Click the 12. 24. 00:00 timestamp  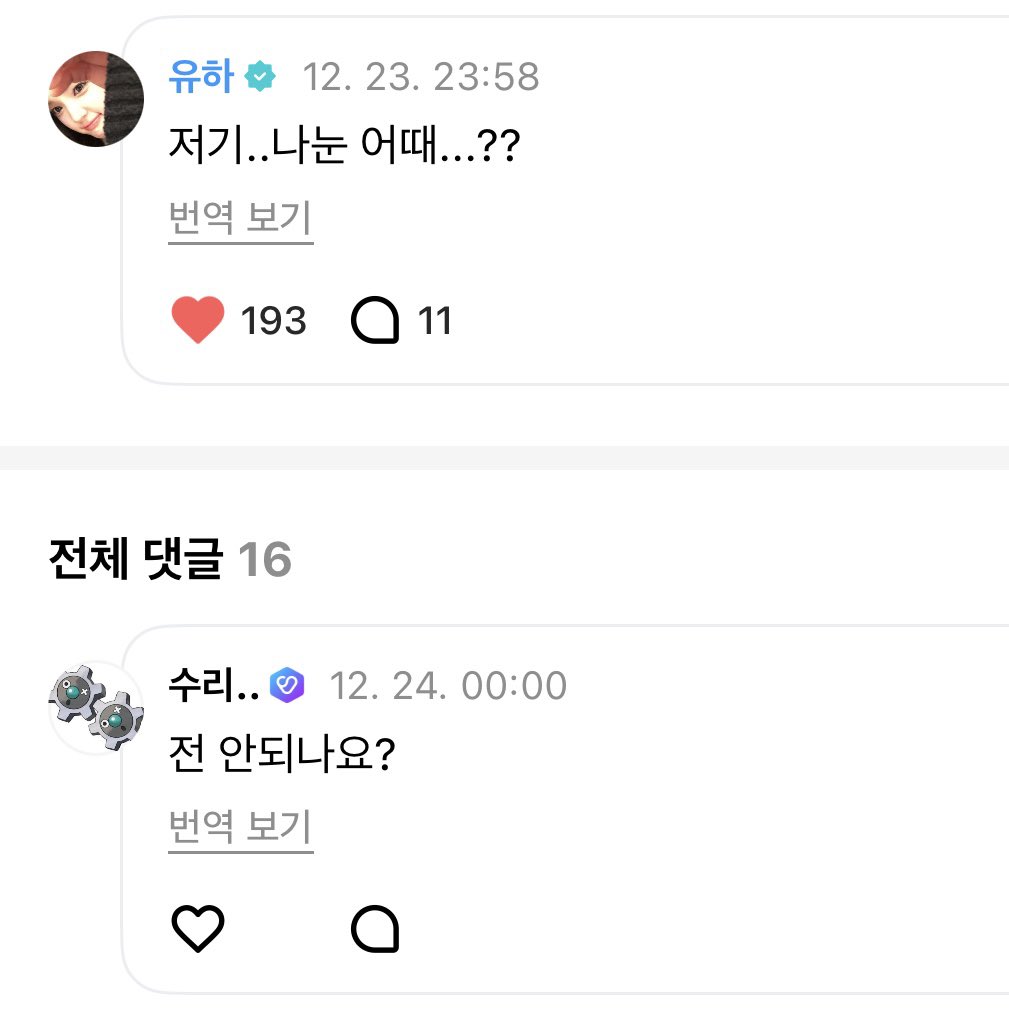(x=447, y=686)
